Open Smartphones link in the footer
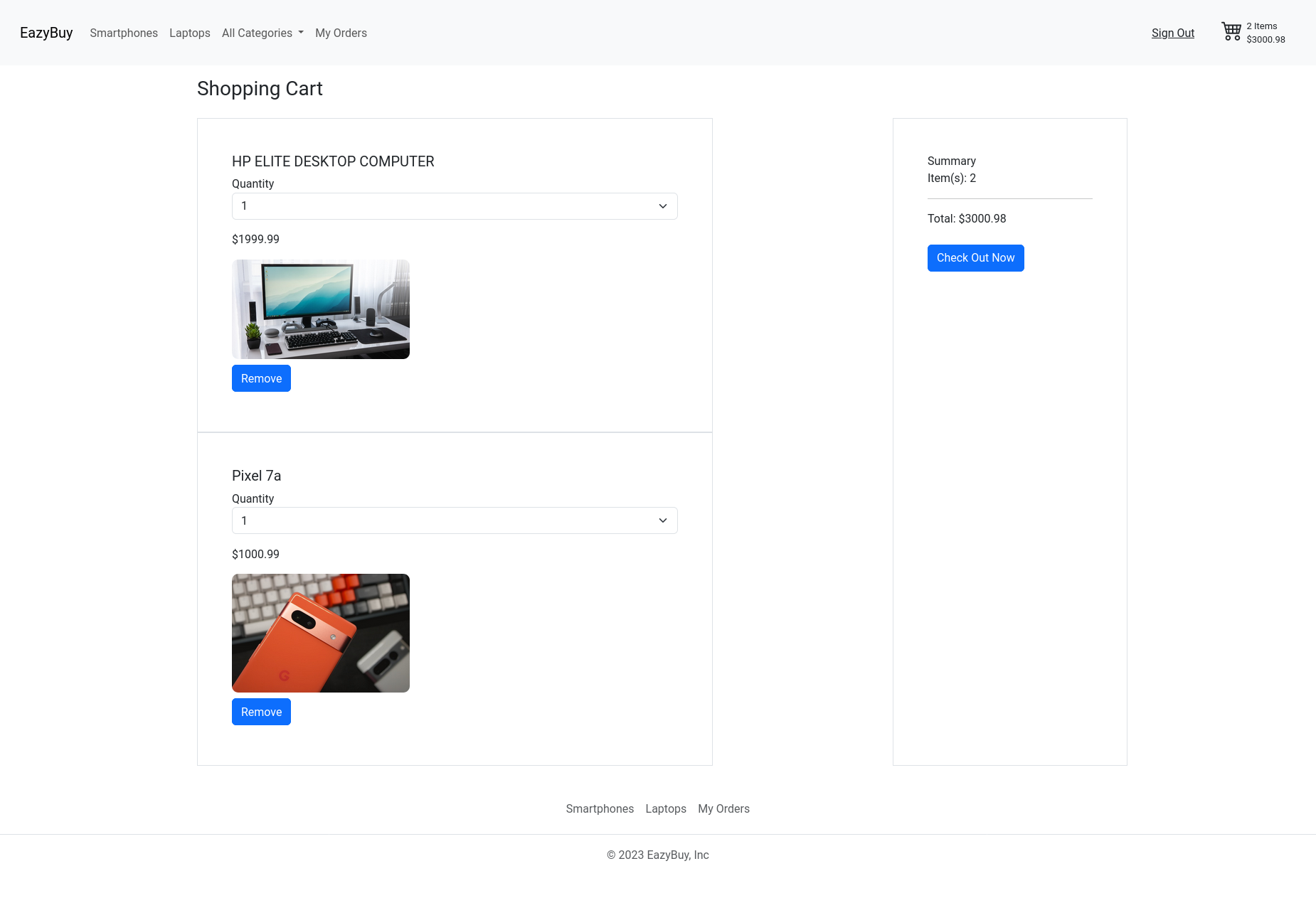The width and height of the screenshot is (1316, 903). coord(600,808)
